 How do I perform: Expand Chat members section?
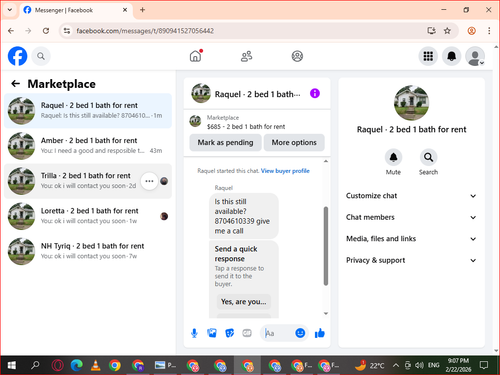tap(411, 217)
